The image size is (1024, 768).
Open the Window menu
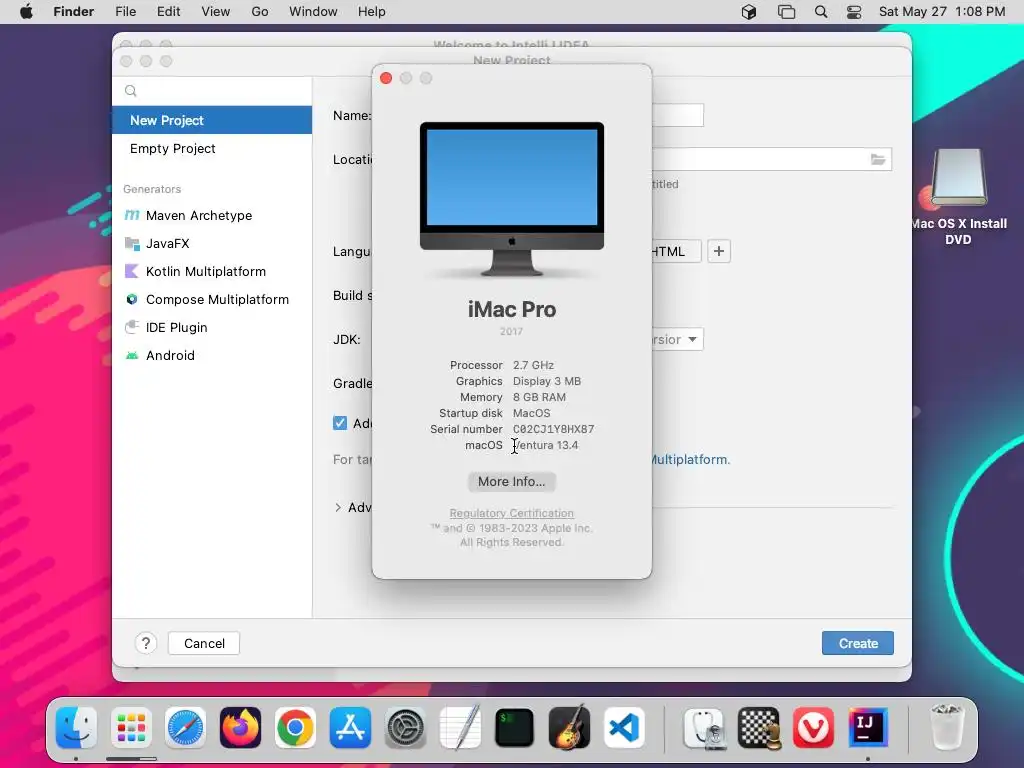313,12
